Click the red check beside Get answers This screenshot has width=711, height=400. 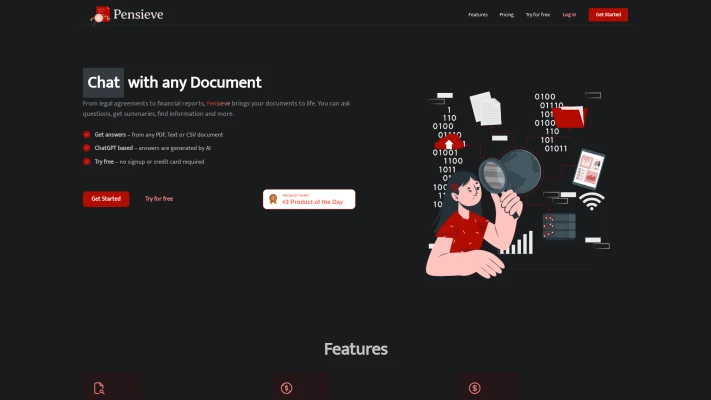[87, 134]
